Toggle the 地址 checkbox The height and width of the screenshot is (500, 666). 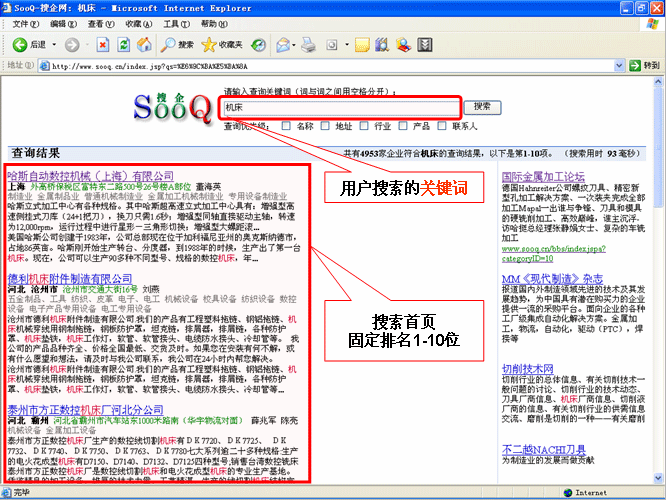(x=325, y=126)
